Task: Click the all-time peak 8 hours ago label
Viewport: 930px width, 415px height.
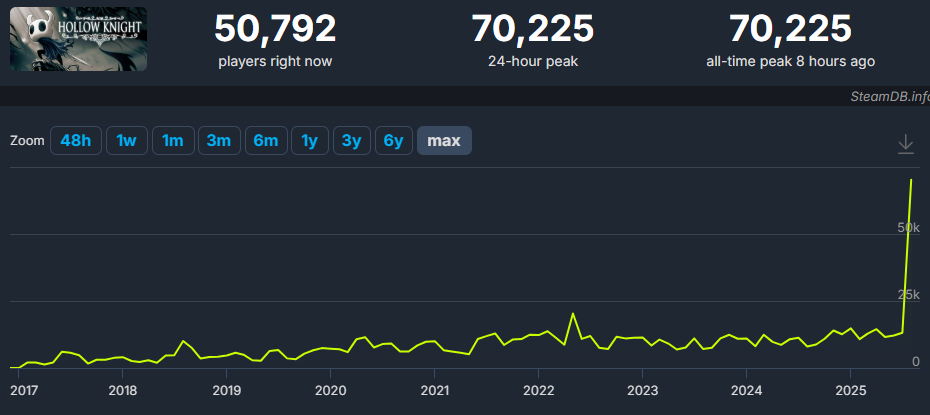Action: 791,61
